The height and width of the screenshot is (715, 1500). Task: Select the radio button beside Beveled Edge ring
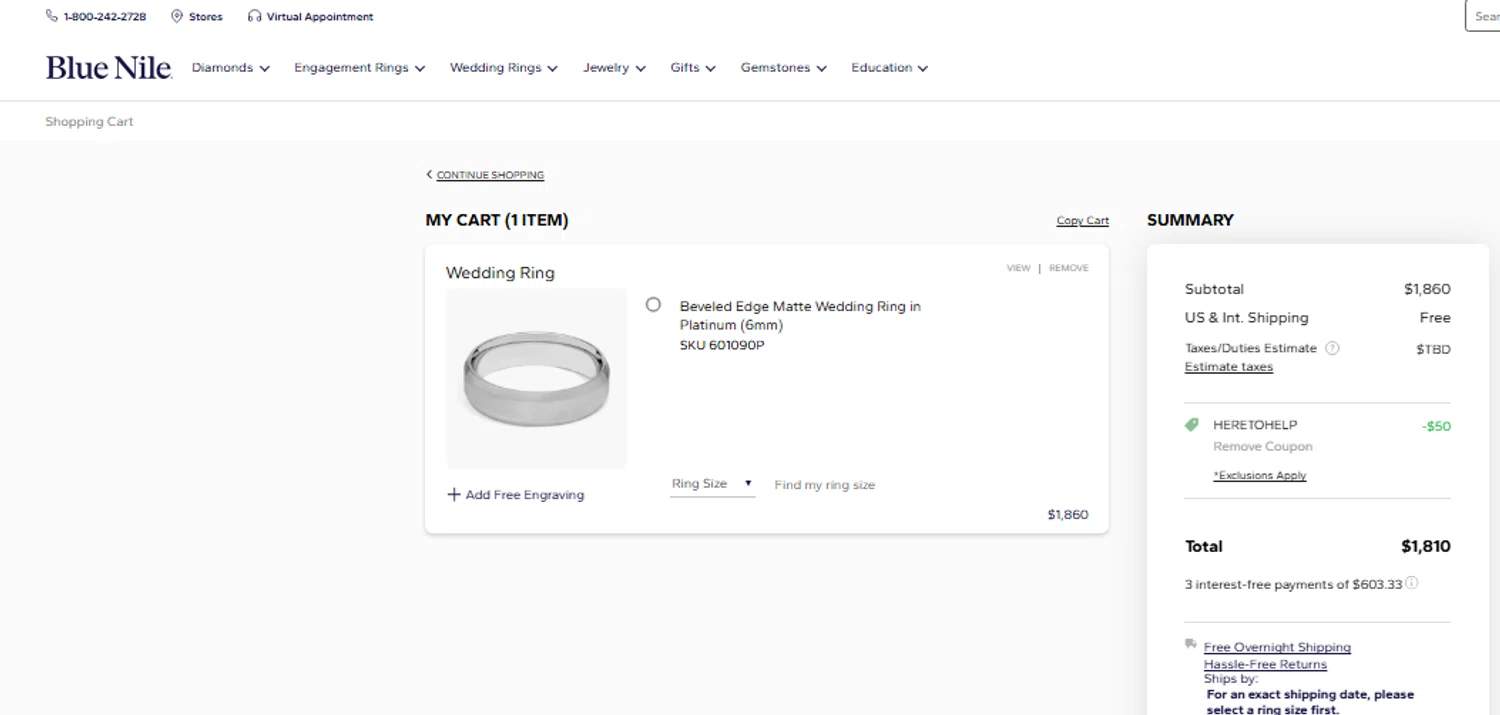pyautogui.click(x=653, y=304)
